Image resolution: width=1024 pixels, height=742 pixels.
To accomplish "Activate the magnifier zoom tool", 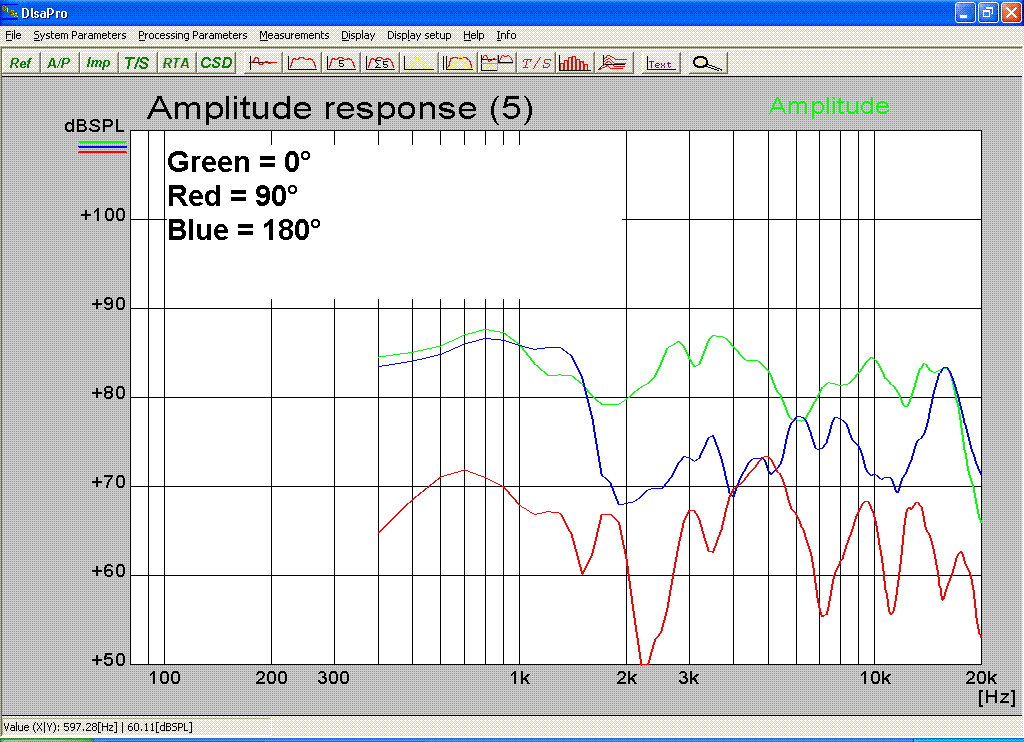I will [707, 63].
